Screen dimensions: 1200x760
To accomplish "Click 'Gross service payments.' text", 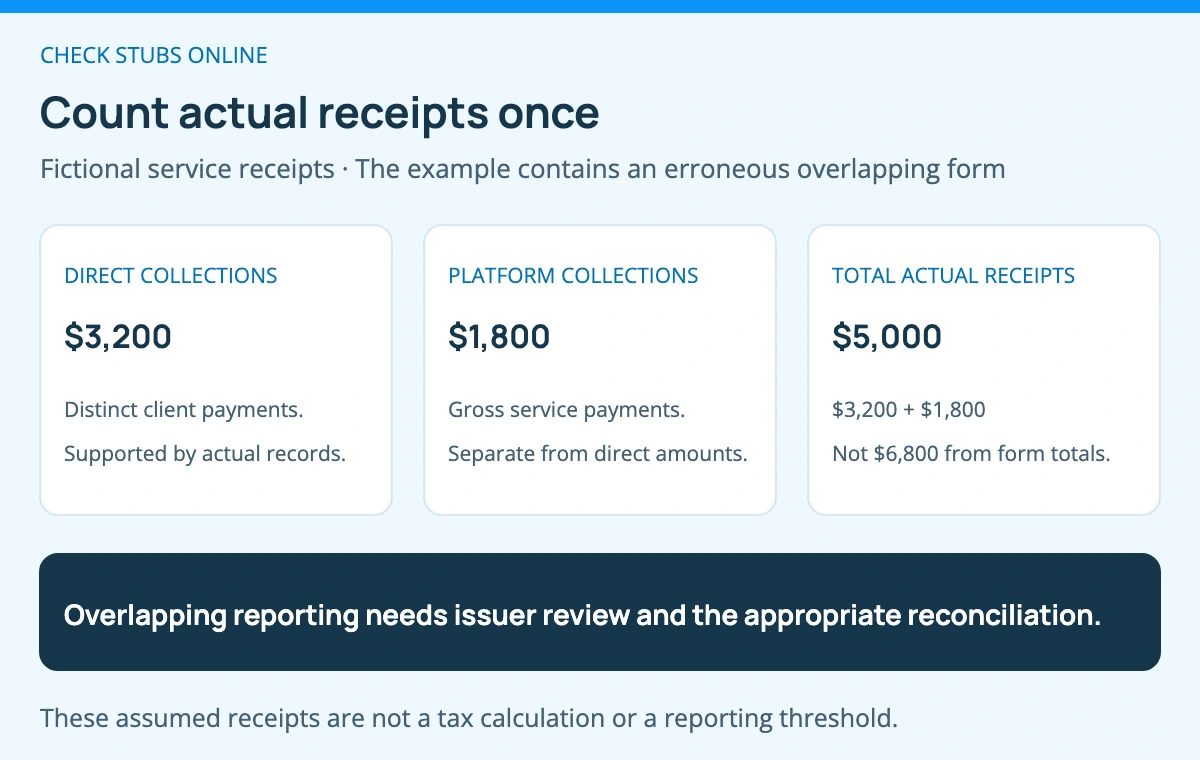I will coord(567,410).
